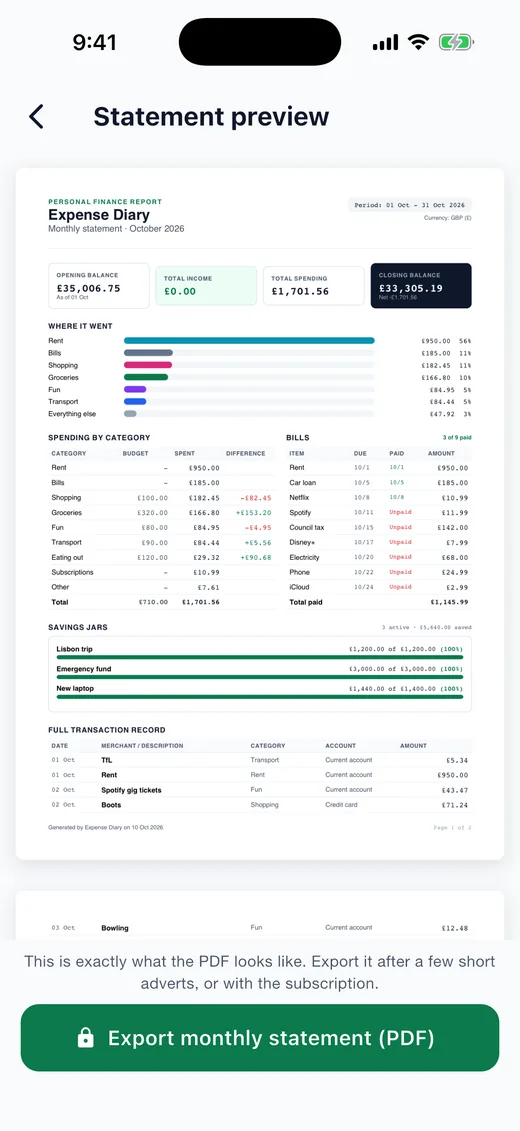Tap the Fun difference −£4.95
520x1131 pixels.
pyautogui.click(x=257, y=528)
